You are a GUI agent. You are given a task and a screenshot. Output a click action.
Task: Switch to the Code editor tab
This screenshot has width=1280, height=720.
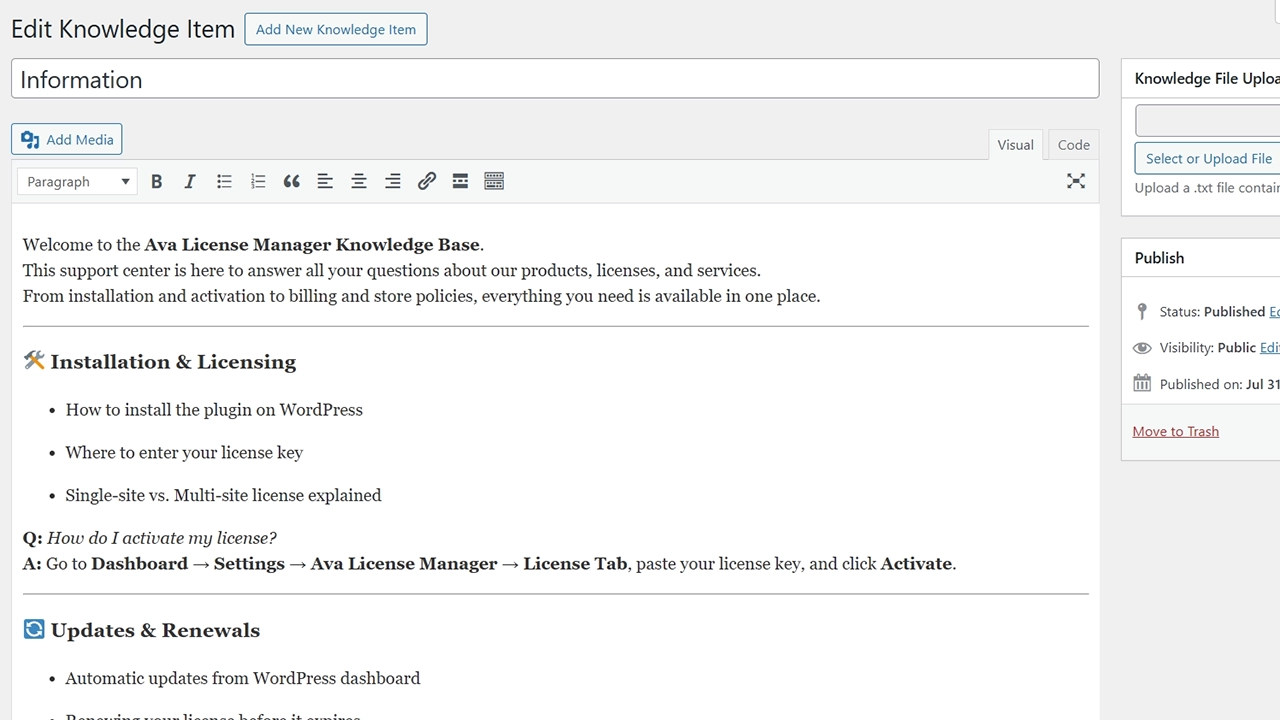[x=1073, y=145]
